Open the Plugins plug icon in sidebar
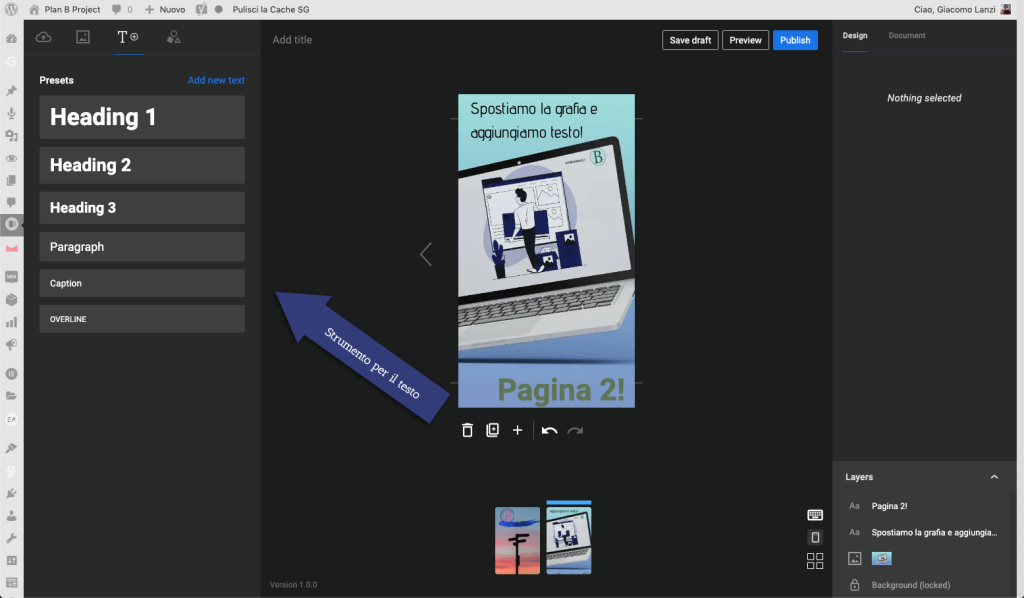 11,494
